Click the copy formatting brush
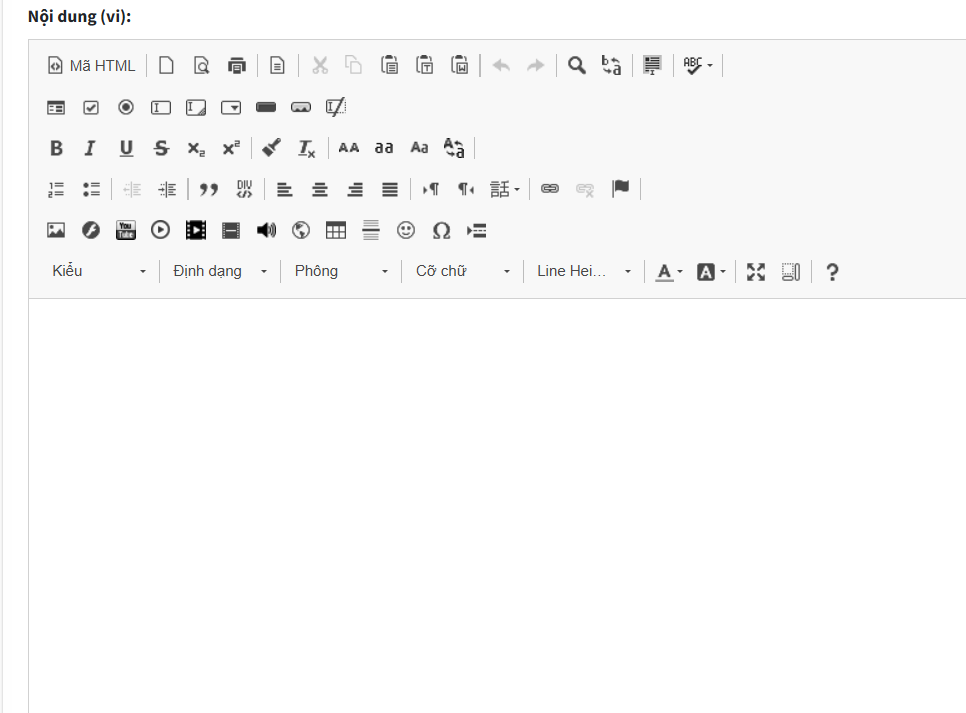The width and height of the screenshot is (966, 713). coord(271,148)
